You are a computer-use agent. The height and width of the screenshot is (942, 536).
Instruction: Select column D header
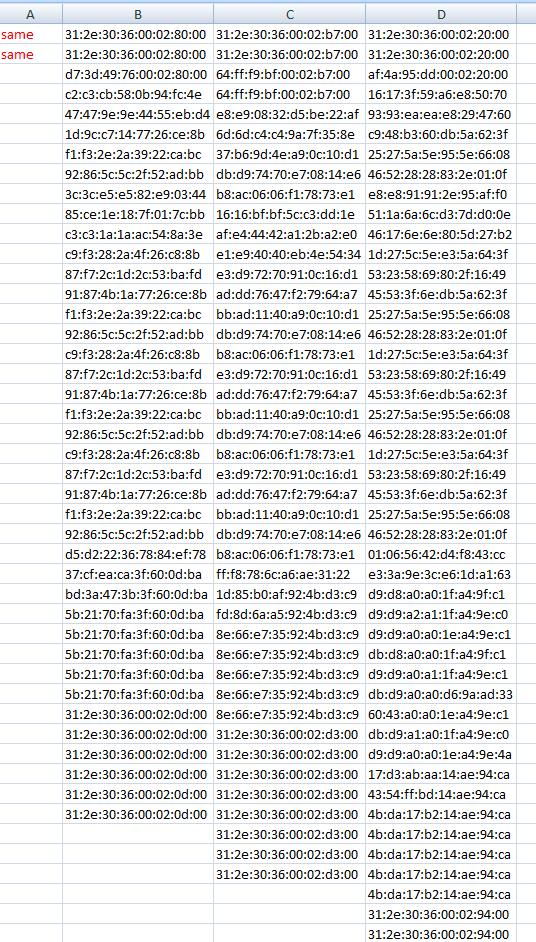tap(441, 14)
